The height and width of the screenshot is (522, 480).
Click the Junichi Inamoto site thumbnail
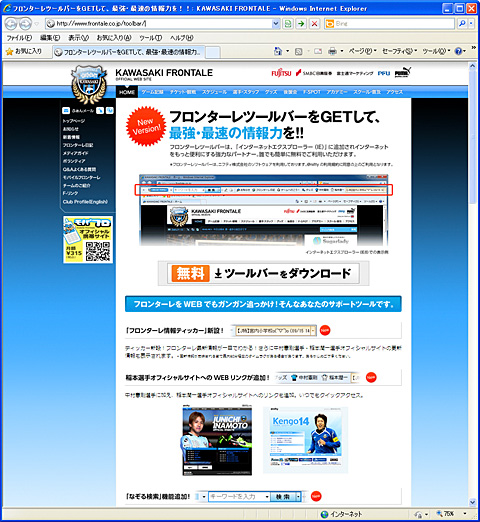pos(217,440)
